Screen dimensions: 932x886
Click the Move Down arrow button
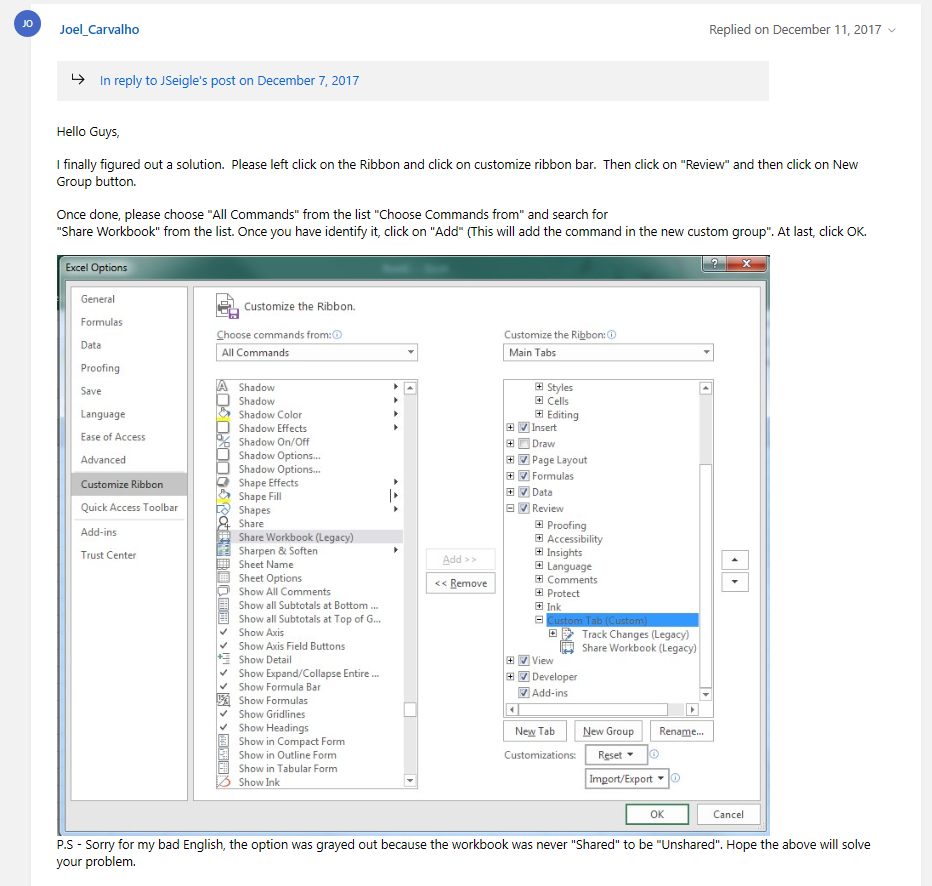(735, 582)
